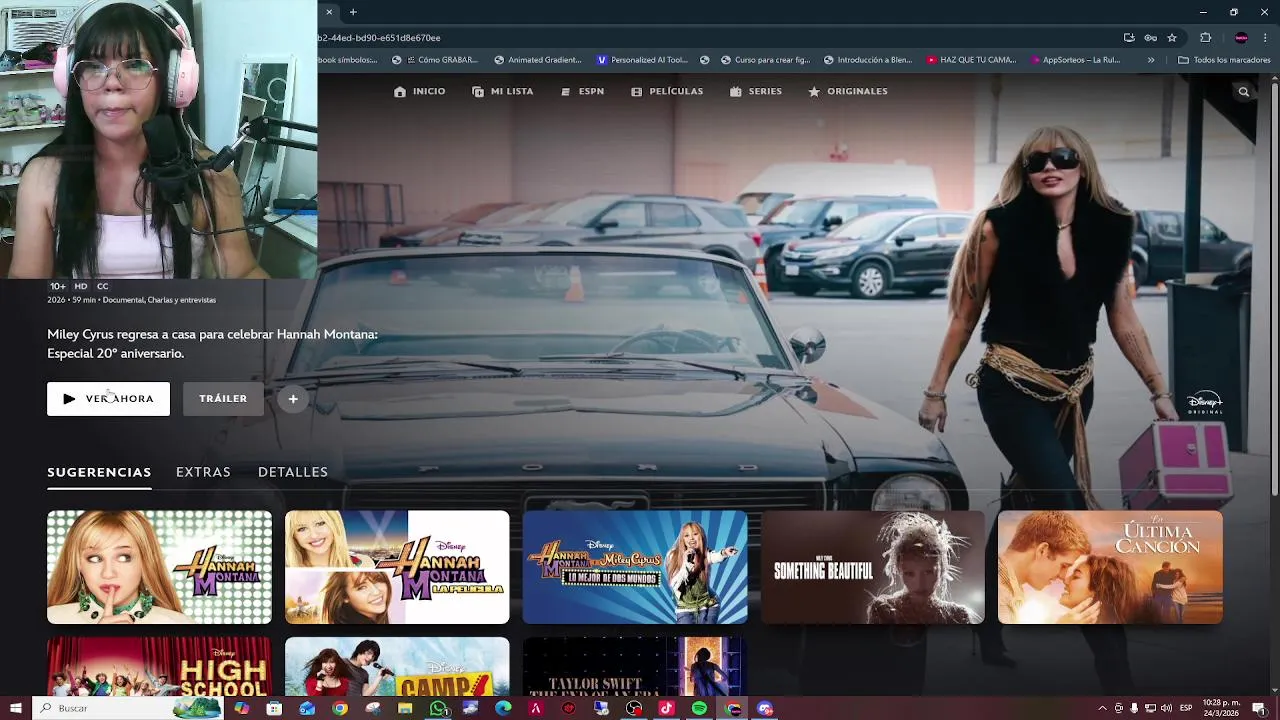This screenshot has width=1280, height=720.
Task: Open the High School Musical thumbnail
Action: coord(159,667)
